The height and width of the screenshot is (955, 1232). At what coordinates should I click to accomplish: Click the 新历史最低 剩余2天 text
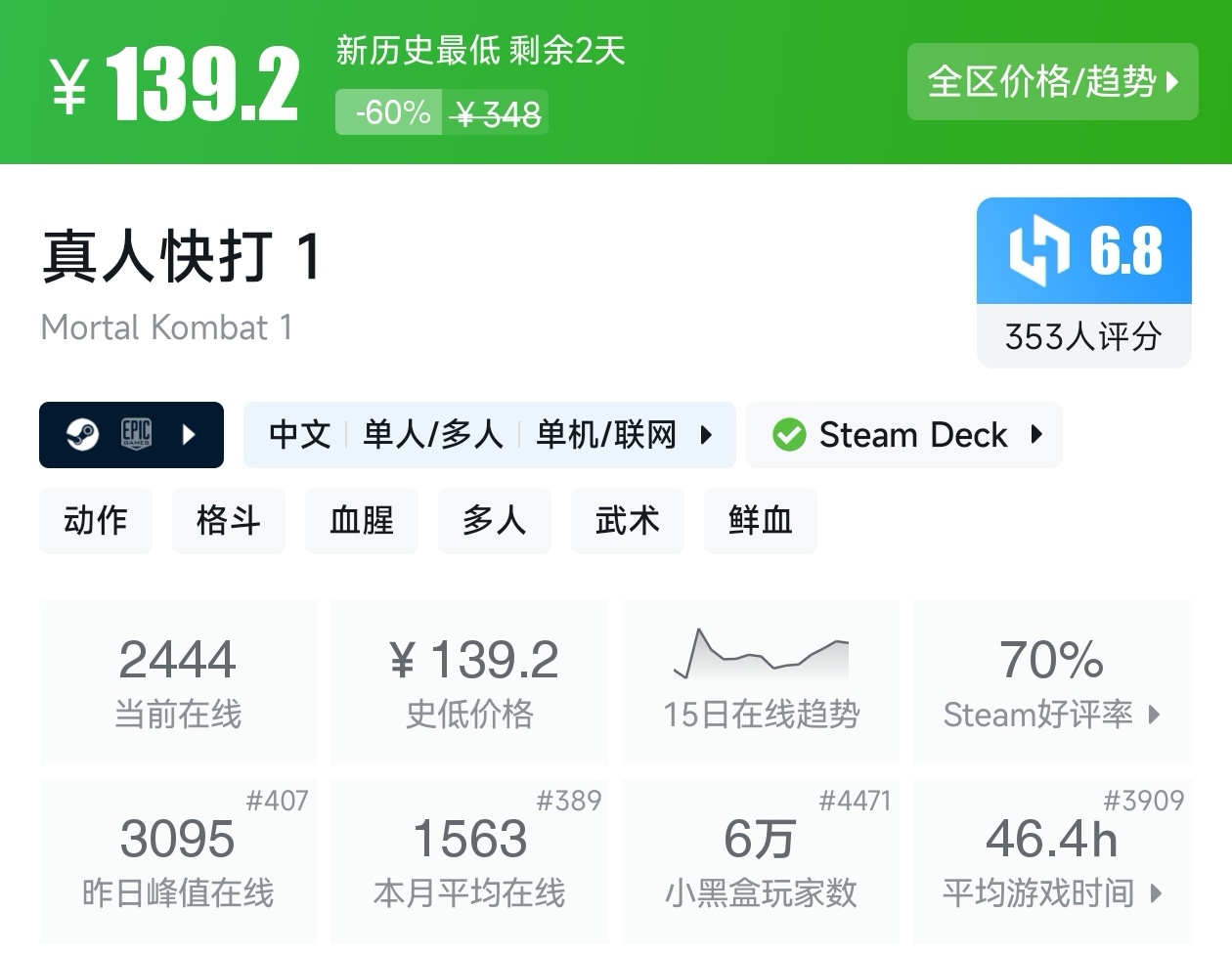click(481, 50)
